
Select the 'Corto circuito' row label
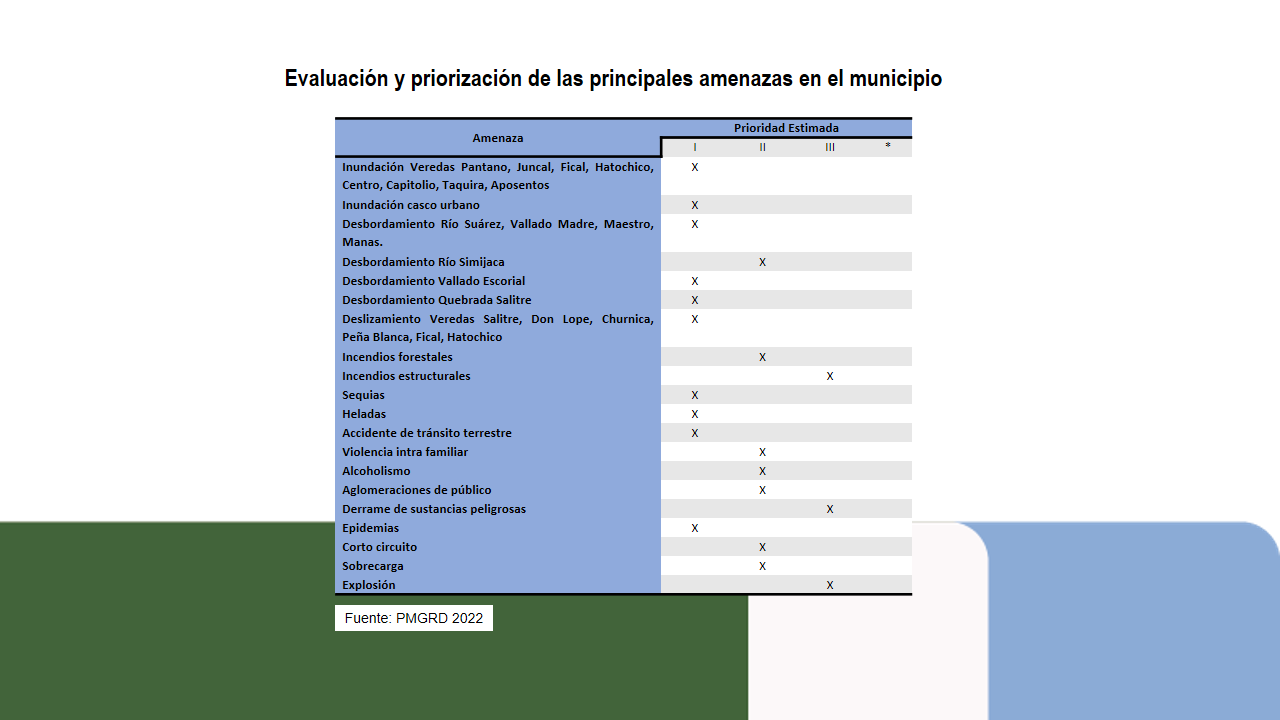[x=380, y=547]
